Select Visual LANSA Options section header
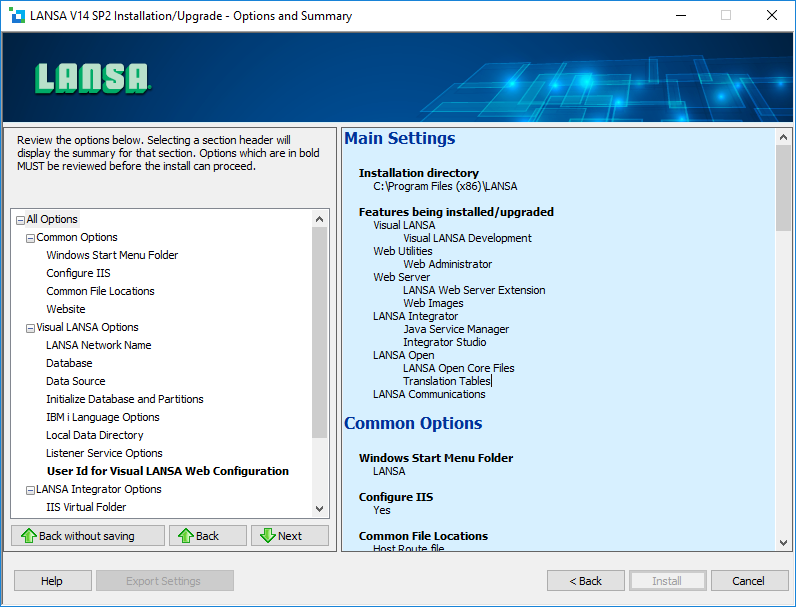Screen dimensions: 796x607 (87, 327)
